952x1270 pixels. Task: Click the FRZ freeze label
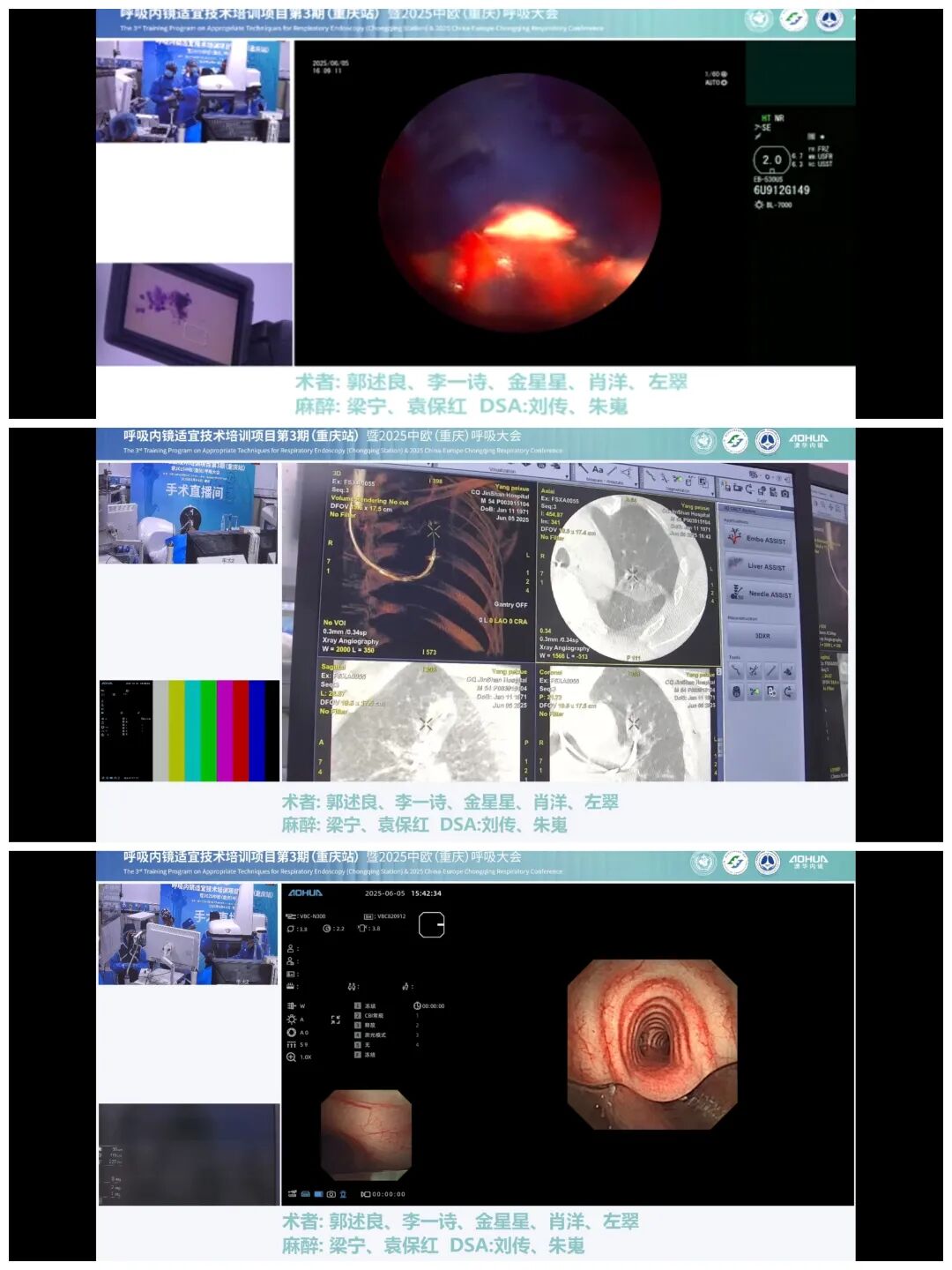pyautogui.click(x=823, y=148)
